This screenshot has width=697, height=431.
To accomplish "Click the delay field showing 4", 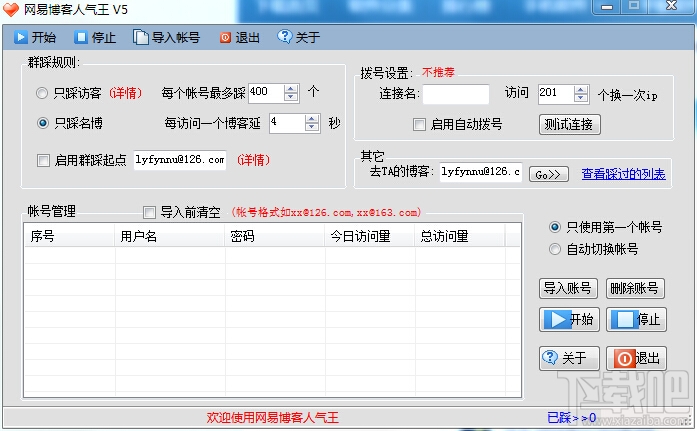I will (x=287, y=123).
